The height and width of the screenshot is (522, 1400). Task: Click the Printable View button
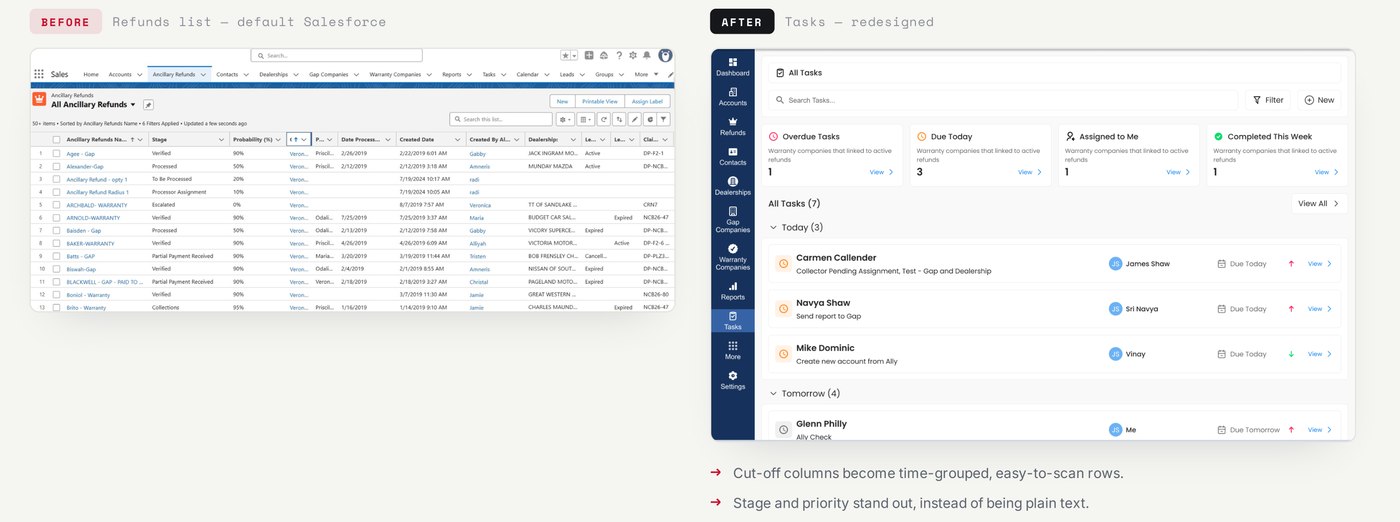[x=600, y=101]
